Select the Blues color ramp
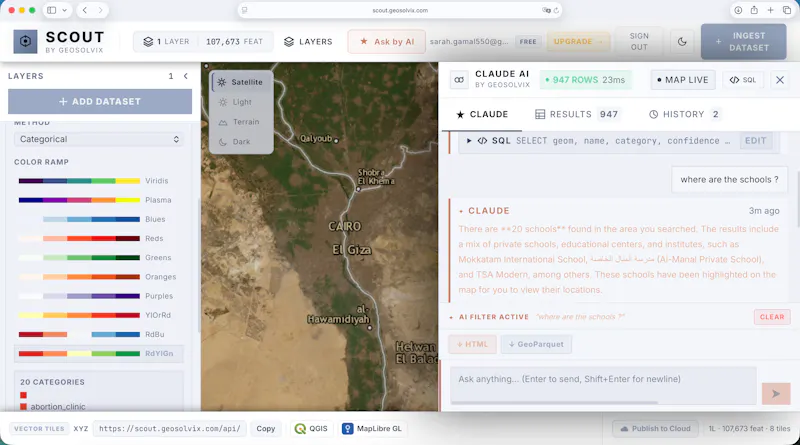 [99, 219]
